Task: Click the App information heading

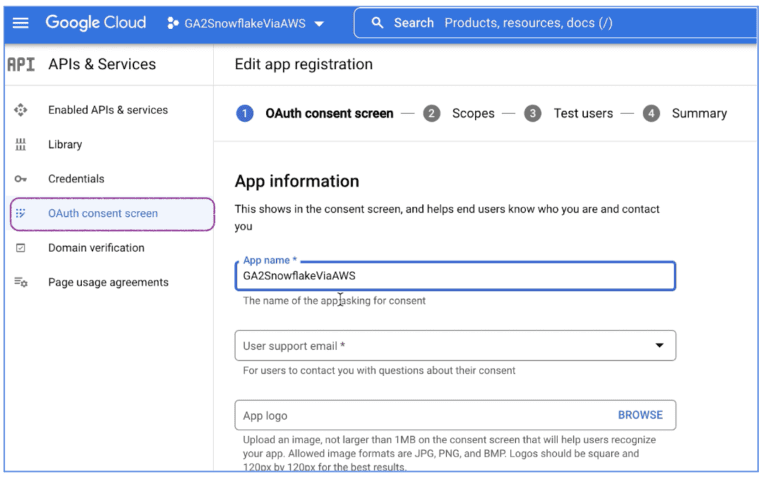Action: click(297, 181)
